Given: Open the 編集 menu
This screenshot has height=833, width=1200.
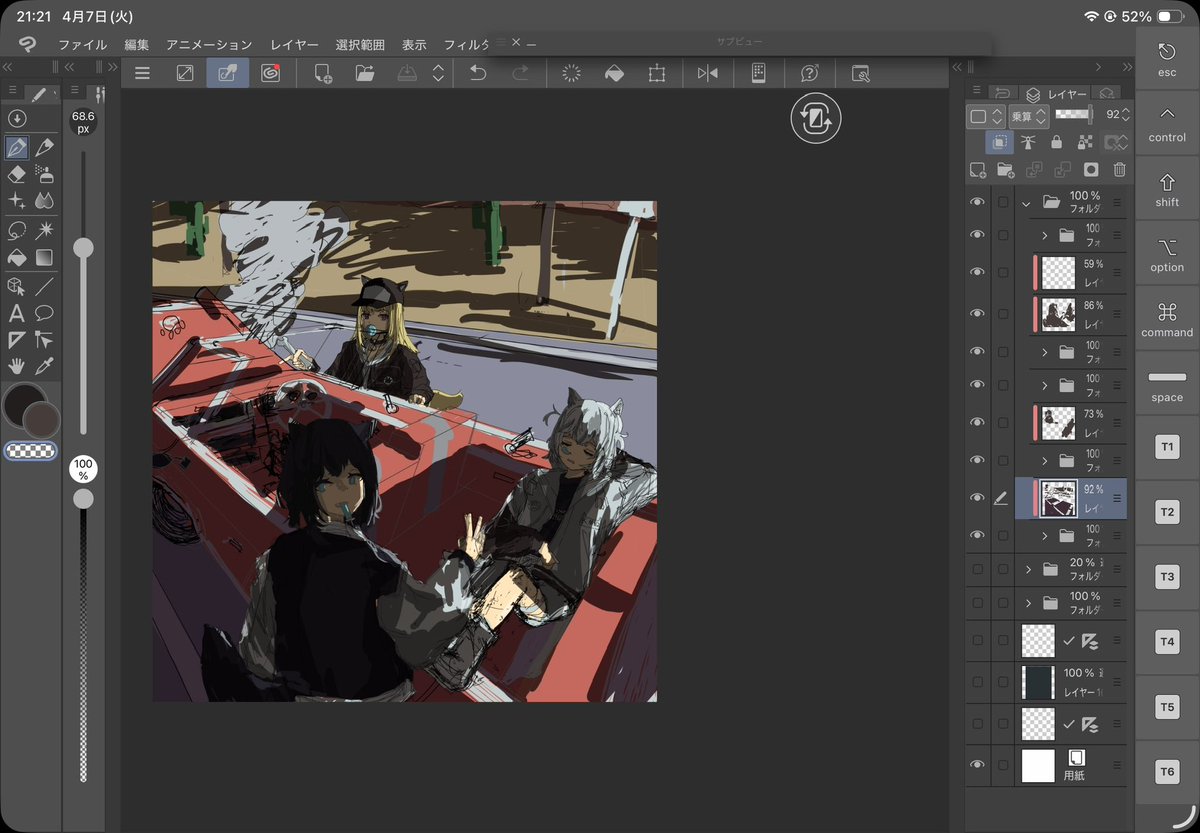Looking at the screenshot, I should [137, 45].
